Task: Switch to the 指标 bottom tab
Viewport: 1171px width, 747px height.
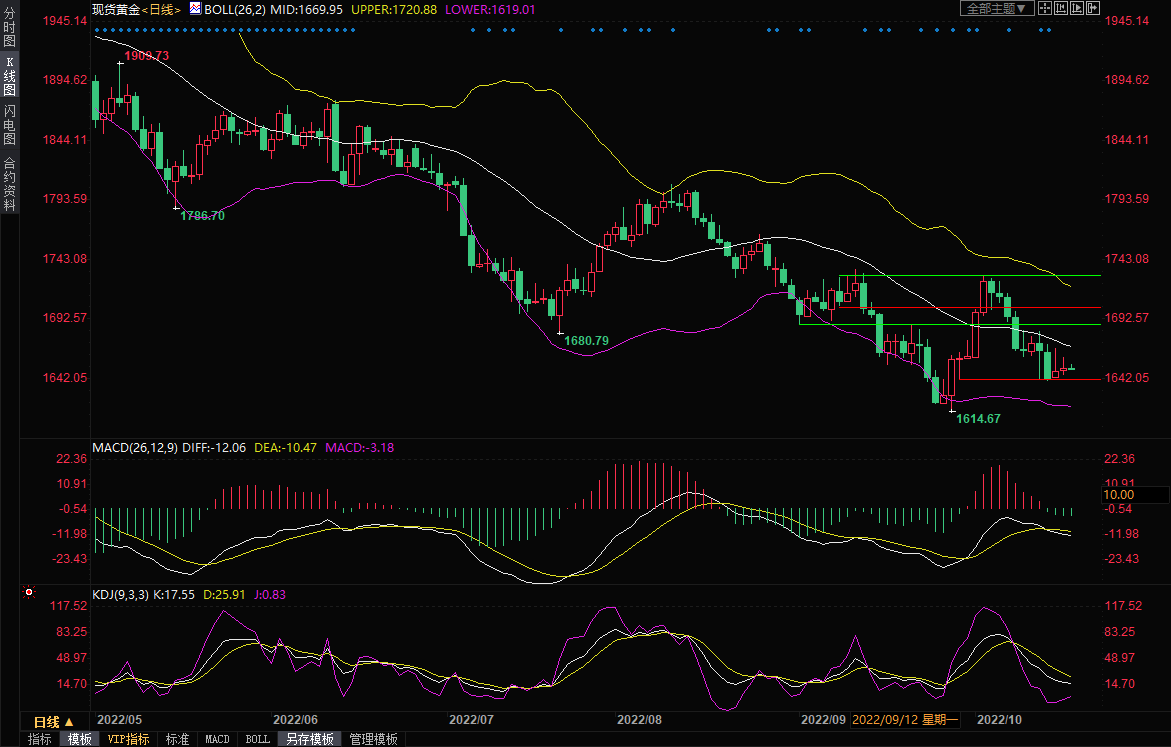Action: pos(40,739)
